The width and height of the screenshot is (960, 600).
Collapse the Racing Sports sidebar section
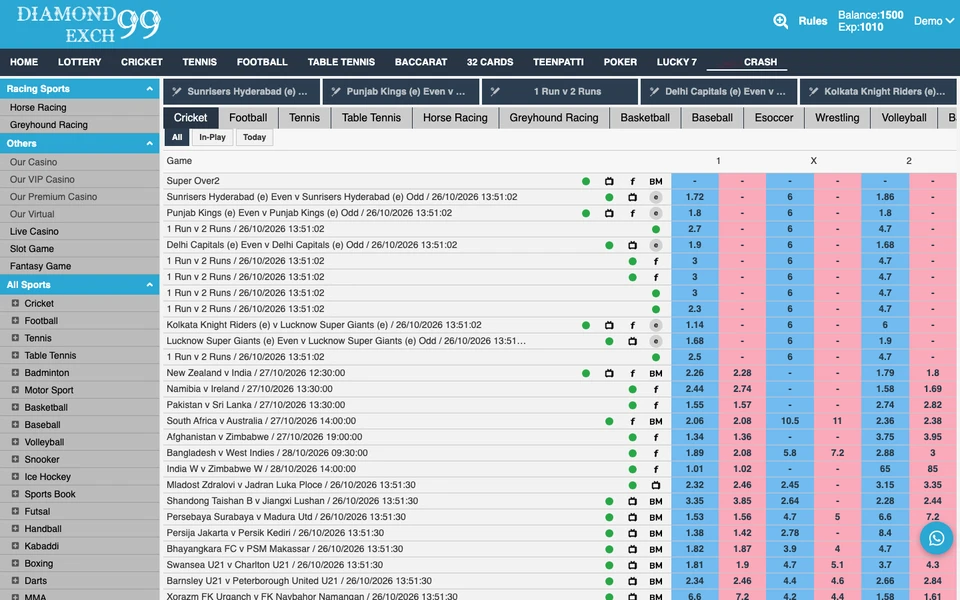[x=149, y=89]
